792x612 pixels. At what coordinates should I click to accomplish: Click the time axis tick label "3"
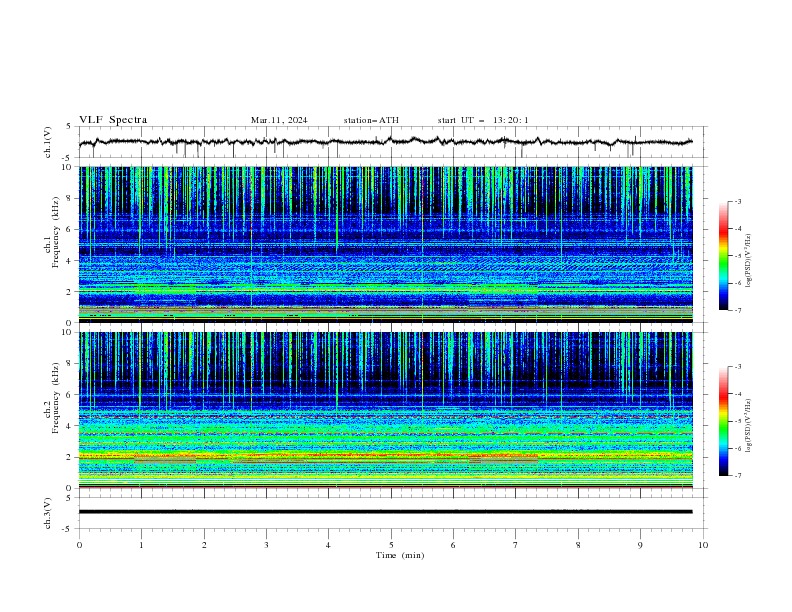pos(266,545)
